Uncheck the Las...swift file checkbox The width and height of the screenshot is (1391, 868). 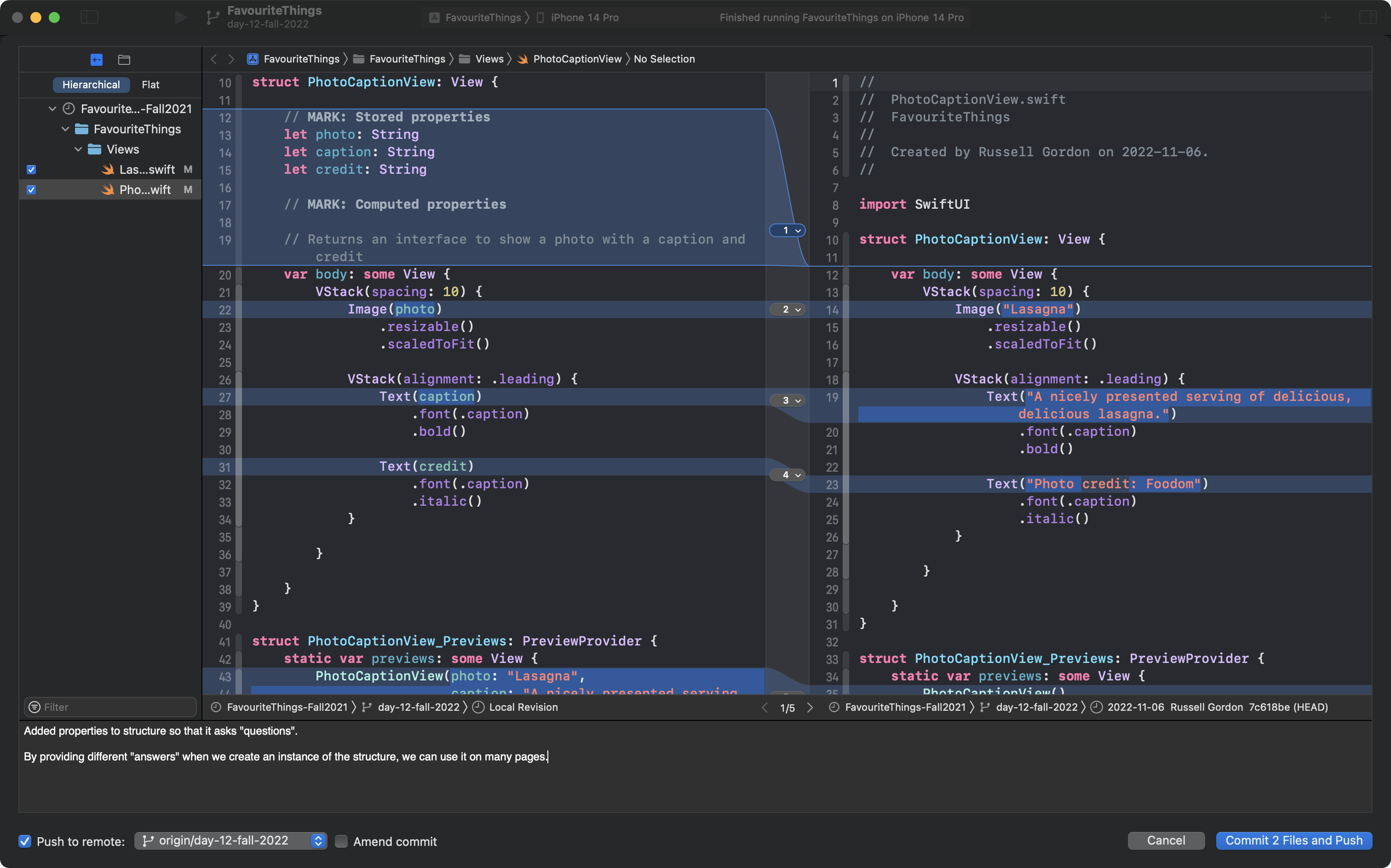(32, 169)
